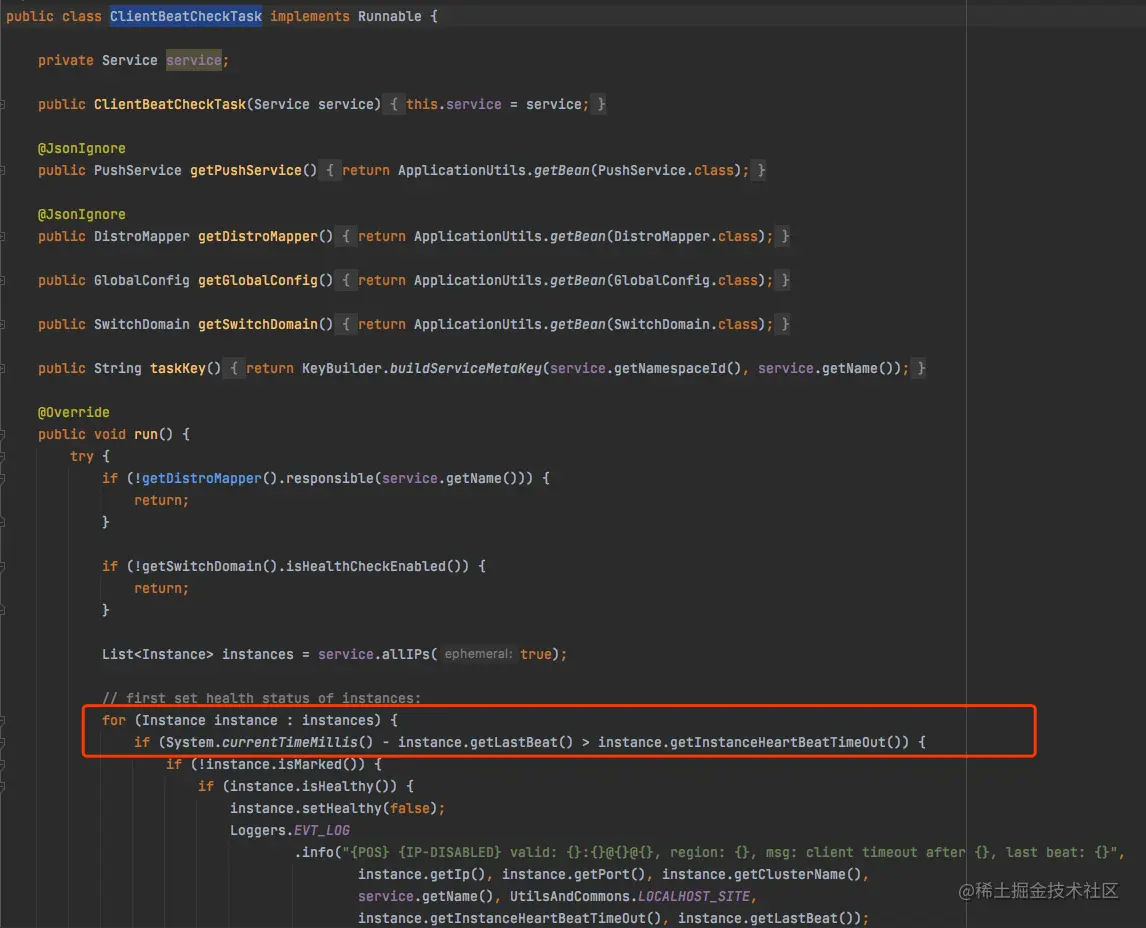Click GlobalConfig.class argument
This screenshot has height=928, width=1146.
(685, 281)
